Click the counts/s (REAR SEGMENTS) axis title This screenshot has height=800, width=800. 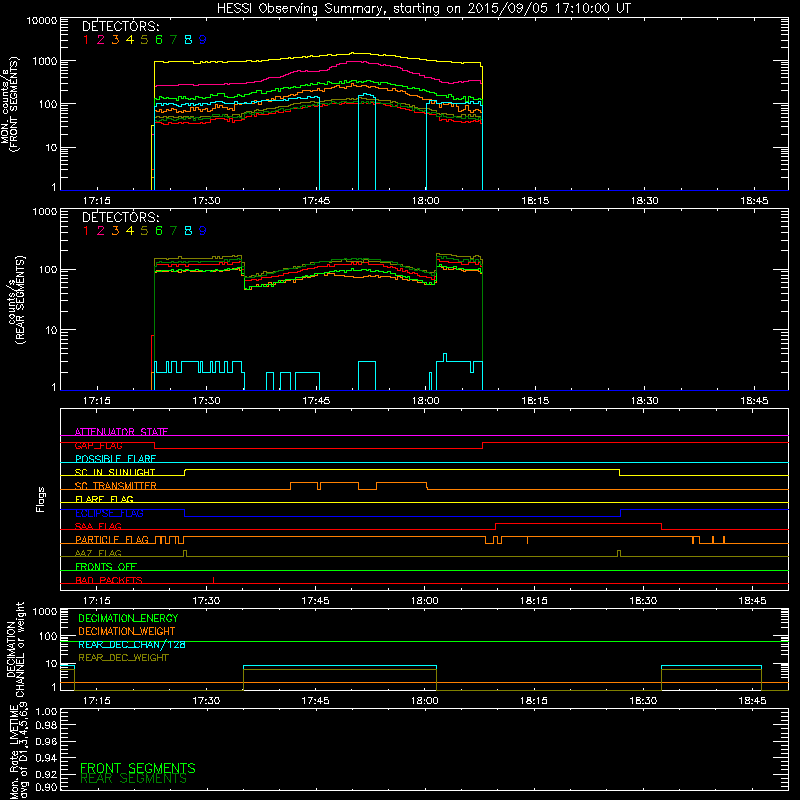tap(16, 299)
